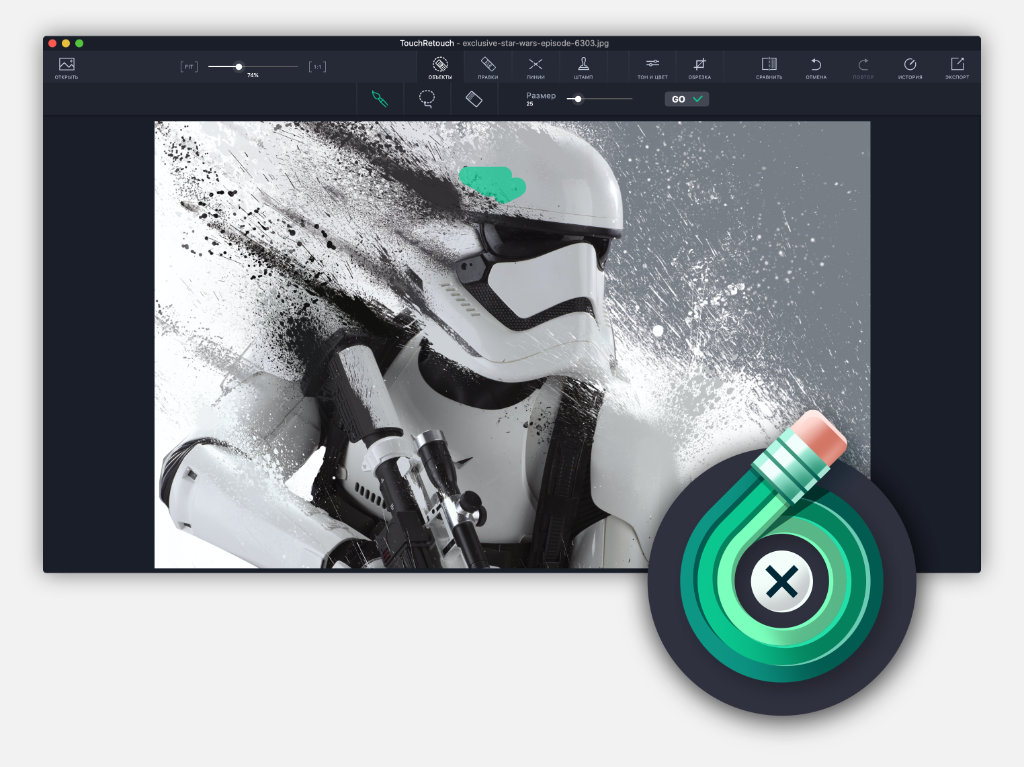Click the green marked area on the helmet
This screenshot has height=767, width=1024.
(492, 183)
